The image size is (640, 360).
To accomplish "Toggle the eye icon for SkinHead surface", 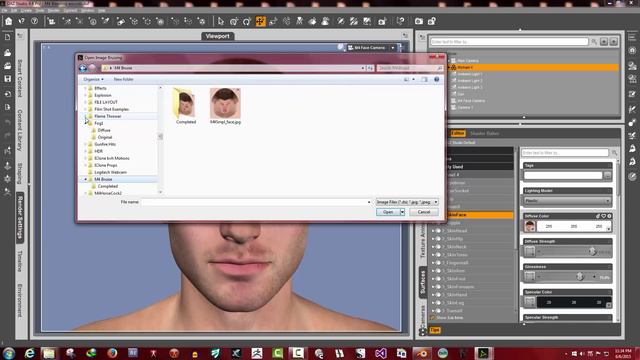I will 438,231.
